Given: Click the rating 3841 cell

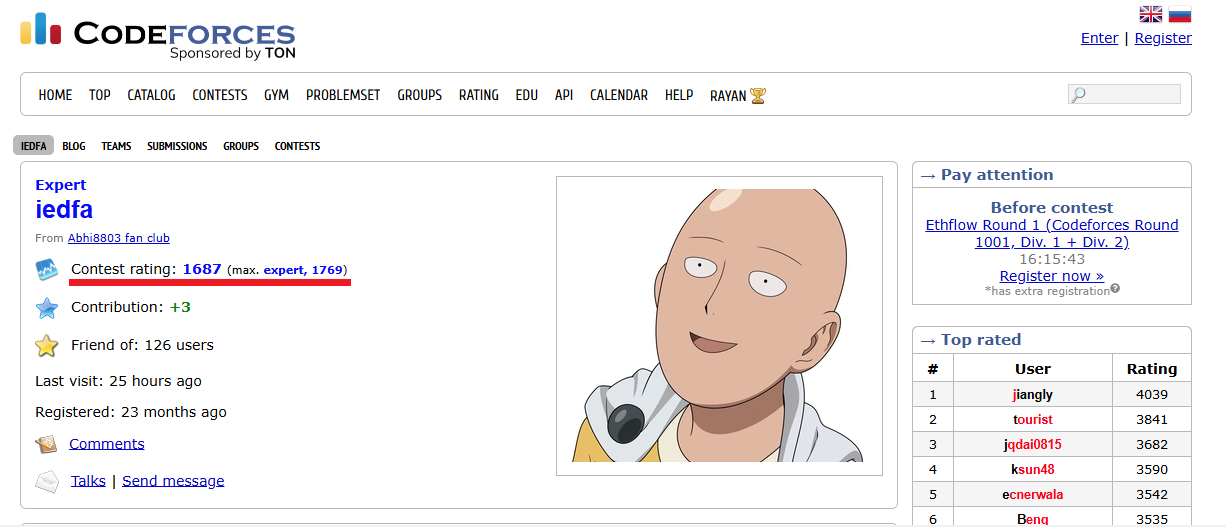Looking at the screenshot, I should [1152, 420].
